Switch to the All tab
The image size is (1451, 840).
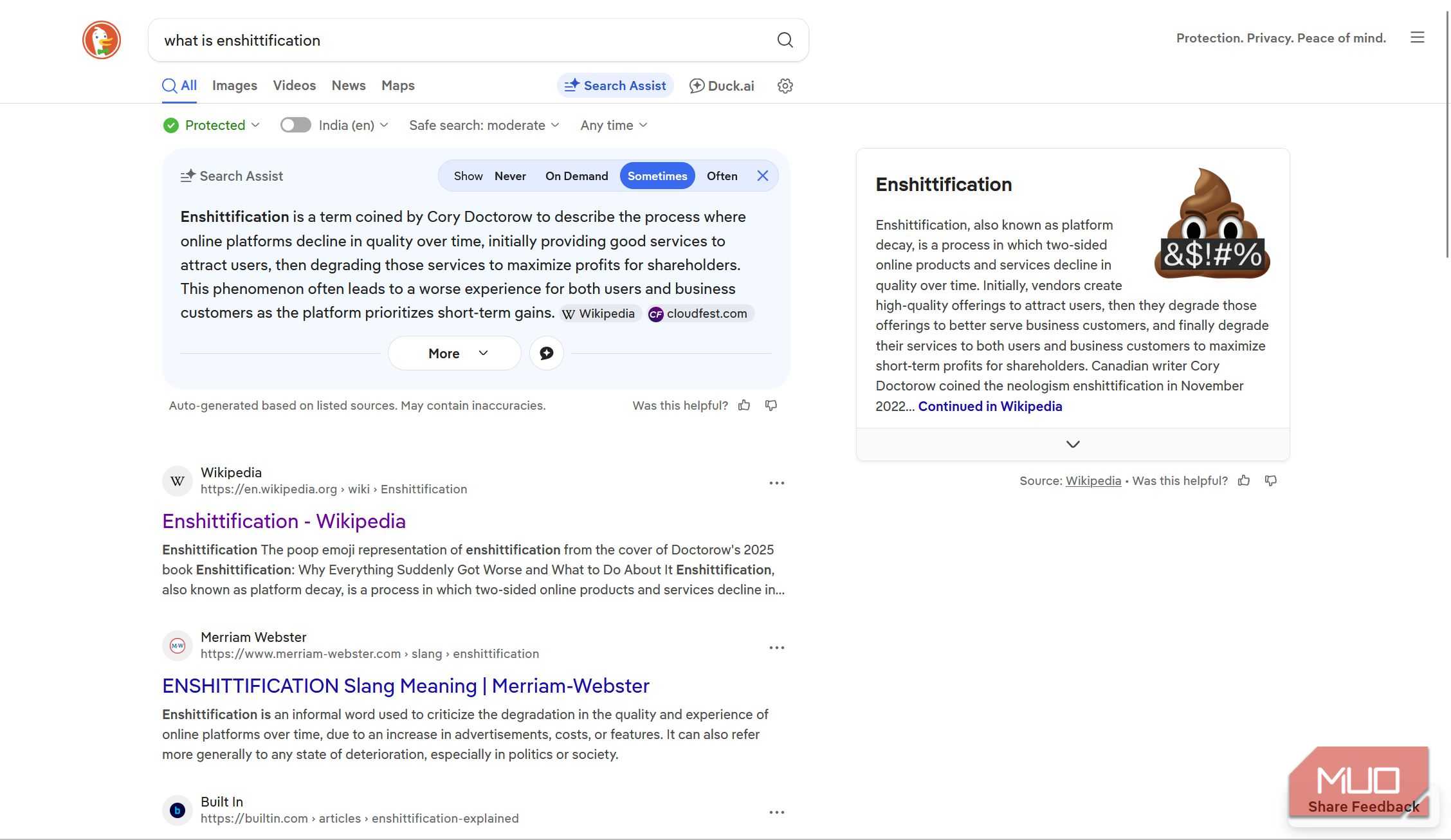pyautogui.click(x=179, y=86)
